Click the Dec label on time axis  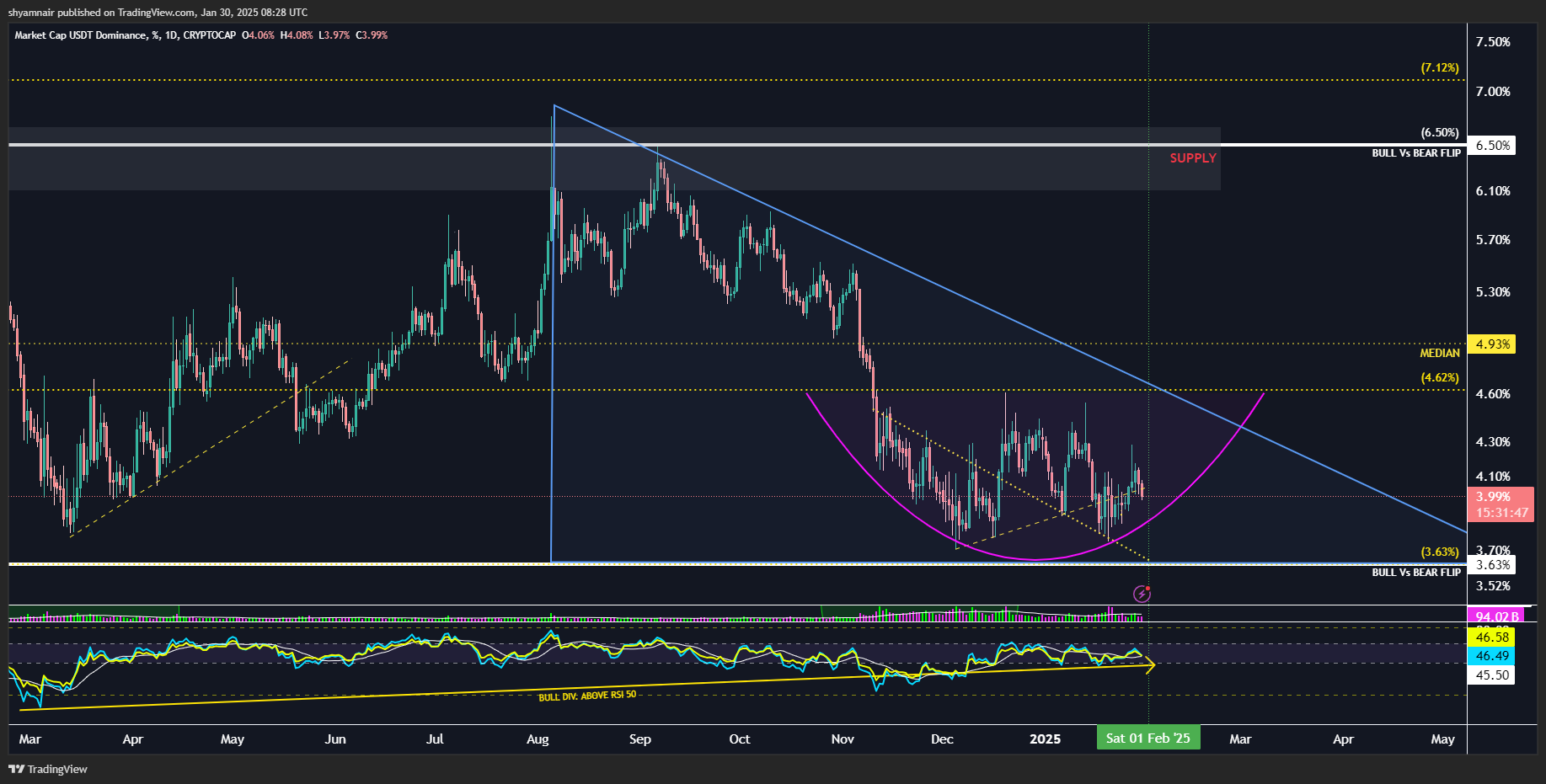[x=942, y=739]
